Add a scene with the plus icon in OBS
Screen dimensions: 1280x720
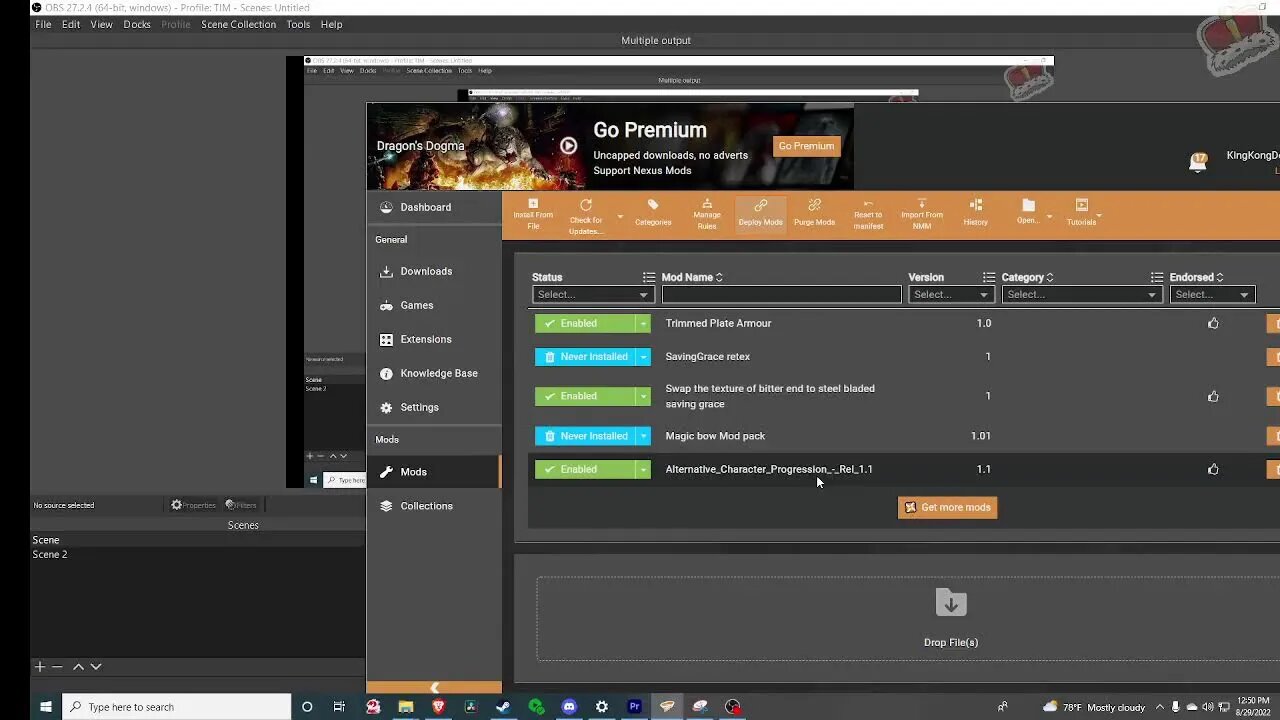pos(40,667)
